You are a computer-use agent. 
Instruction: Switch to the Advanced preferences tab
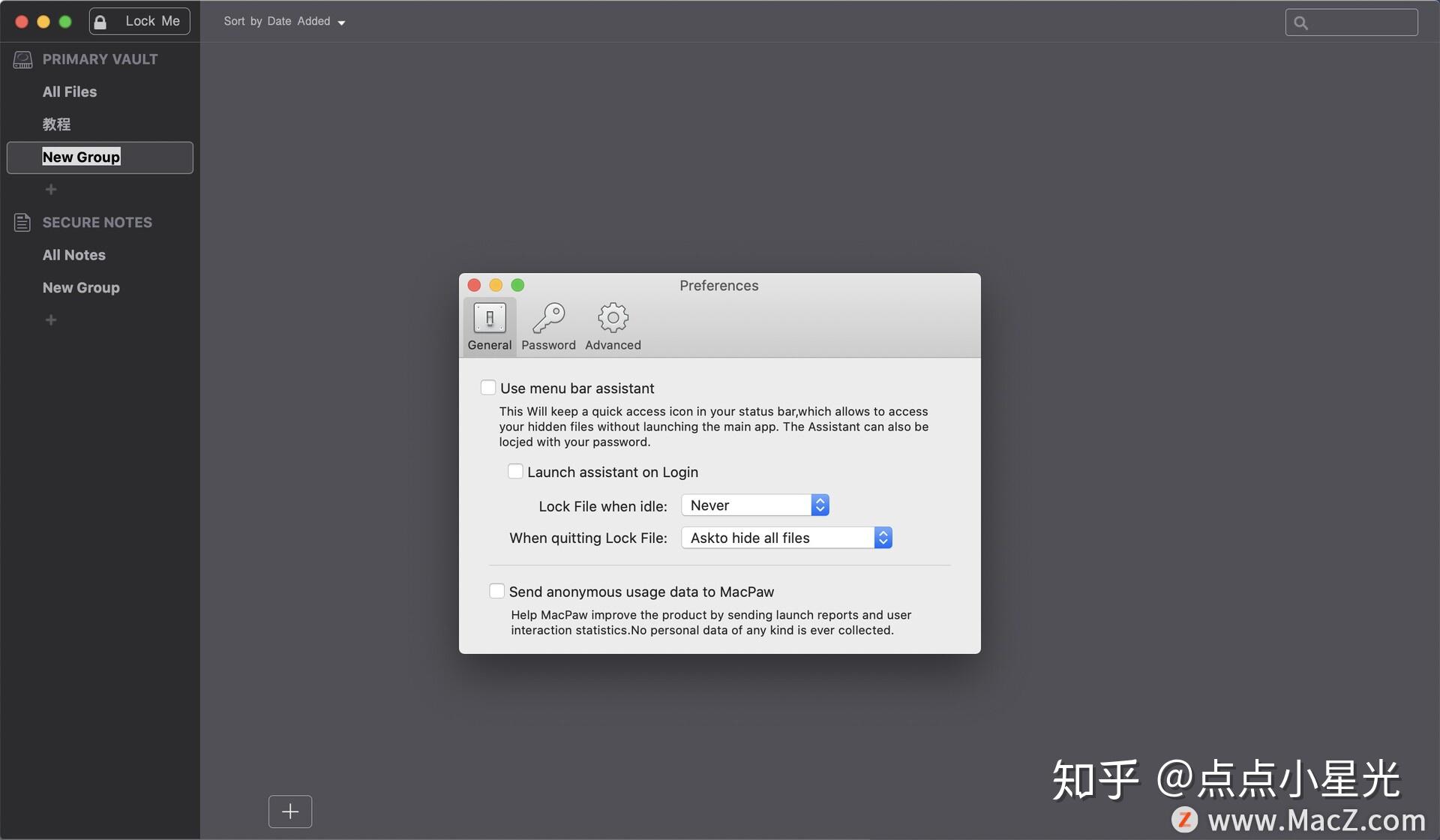click(x=613, y=326)
